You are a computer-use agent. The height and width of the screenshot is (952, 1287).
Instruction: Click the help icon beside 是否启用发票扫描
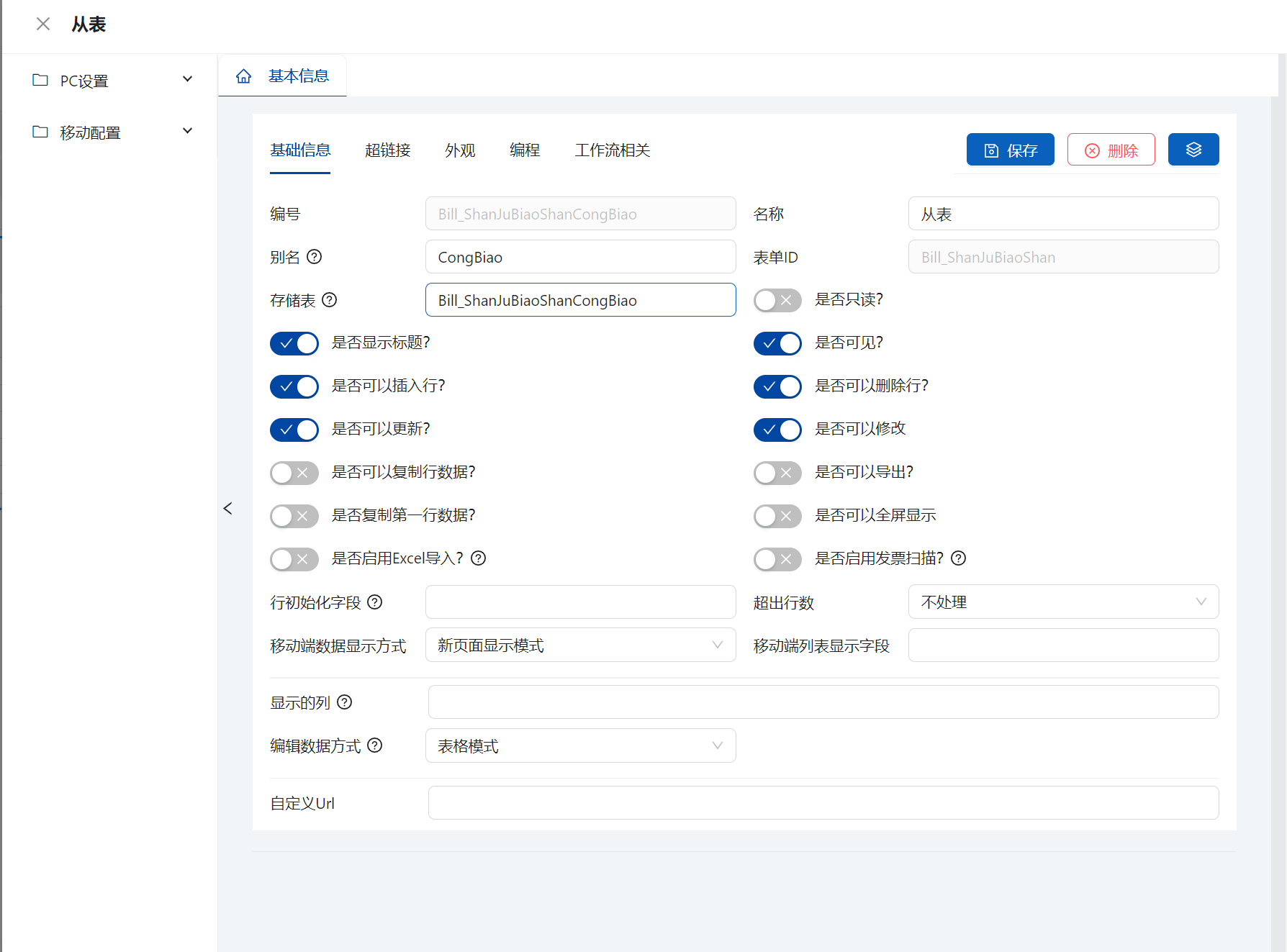point(959,558)
